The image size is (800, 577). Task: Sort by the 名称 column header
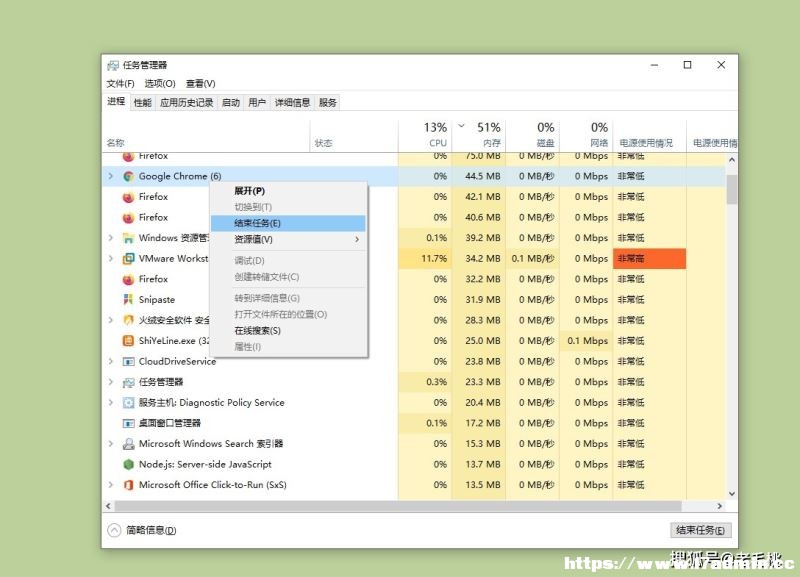206,136
